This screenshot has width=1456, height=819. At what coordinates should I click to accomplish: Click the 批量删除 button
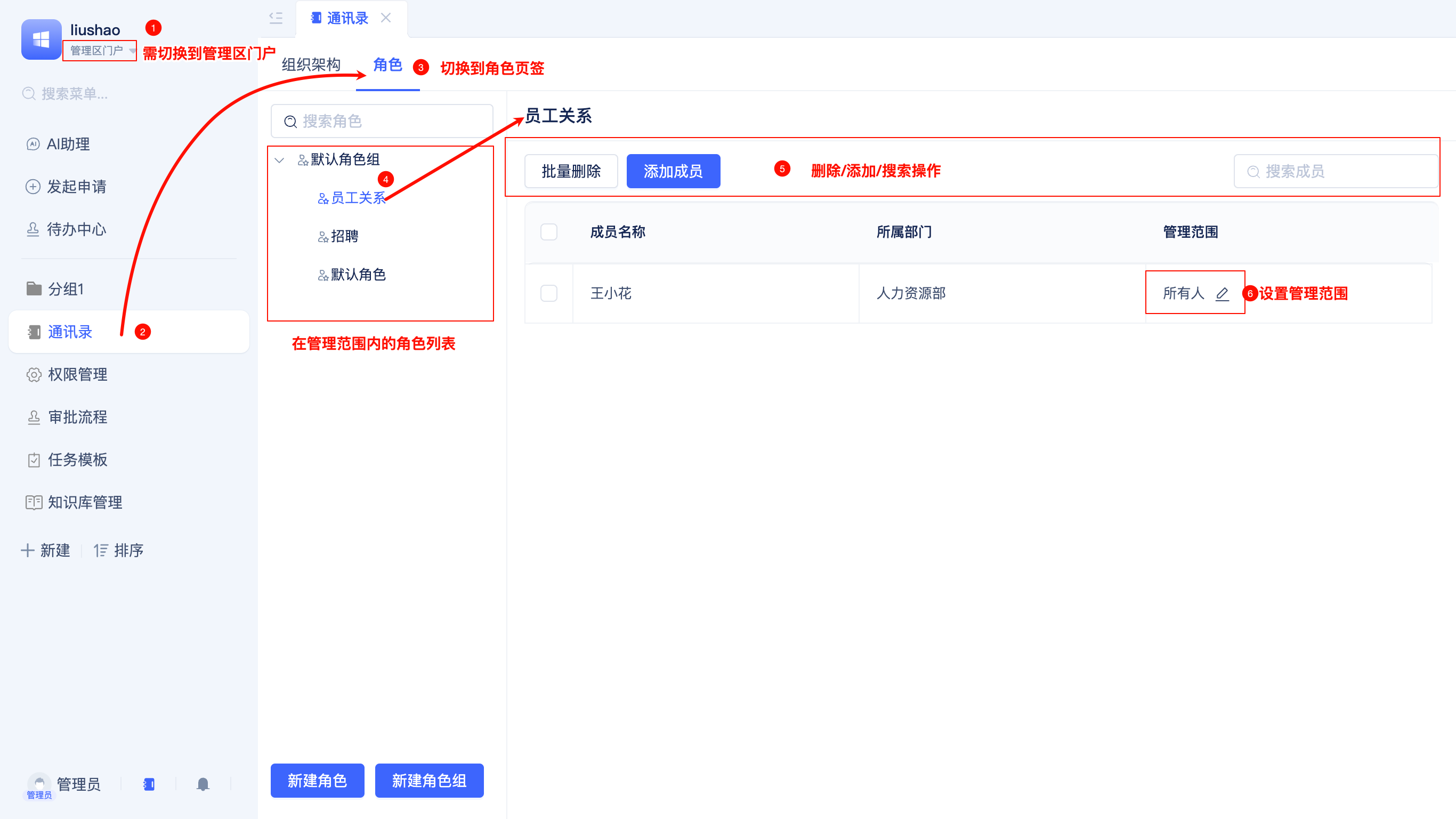pyautogui.click(x=571, y=171)
